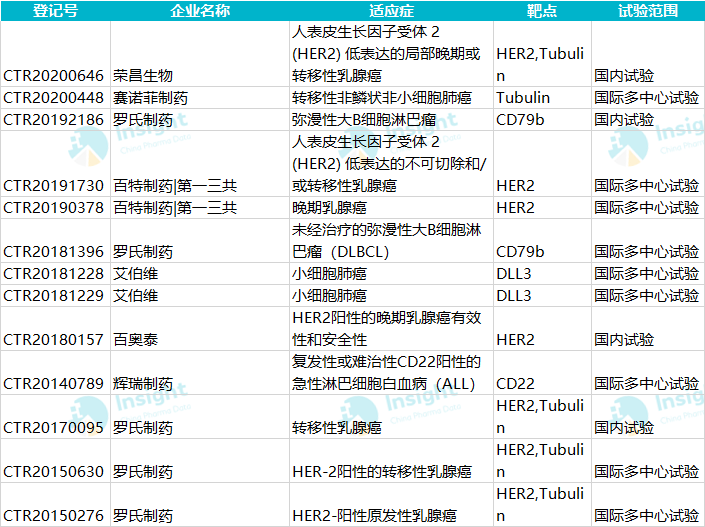The width and height of the screenshot is (705, 527).
Task: Click 艾伯维 in row CTR20181229
Action: (135, 296)
